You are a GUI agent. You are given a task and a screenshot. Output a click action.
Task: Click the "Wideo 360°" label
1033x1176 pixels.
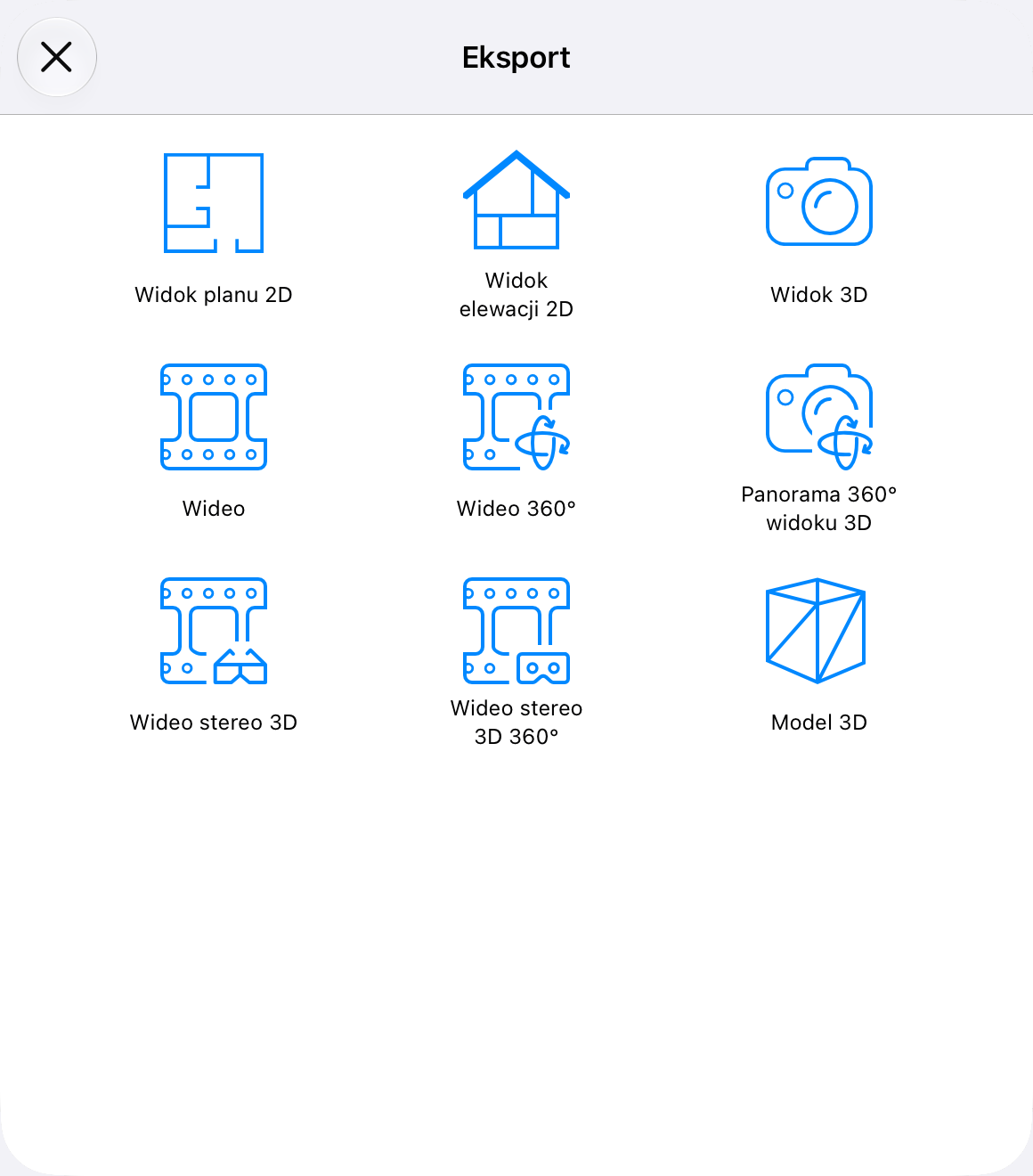click(x=516, y=509)
